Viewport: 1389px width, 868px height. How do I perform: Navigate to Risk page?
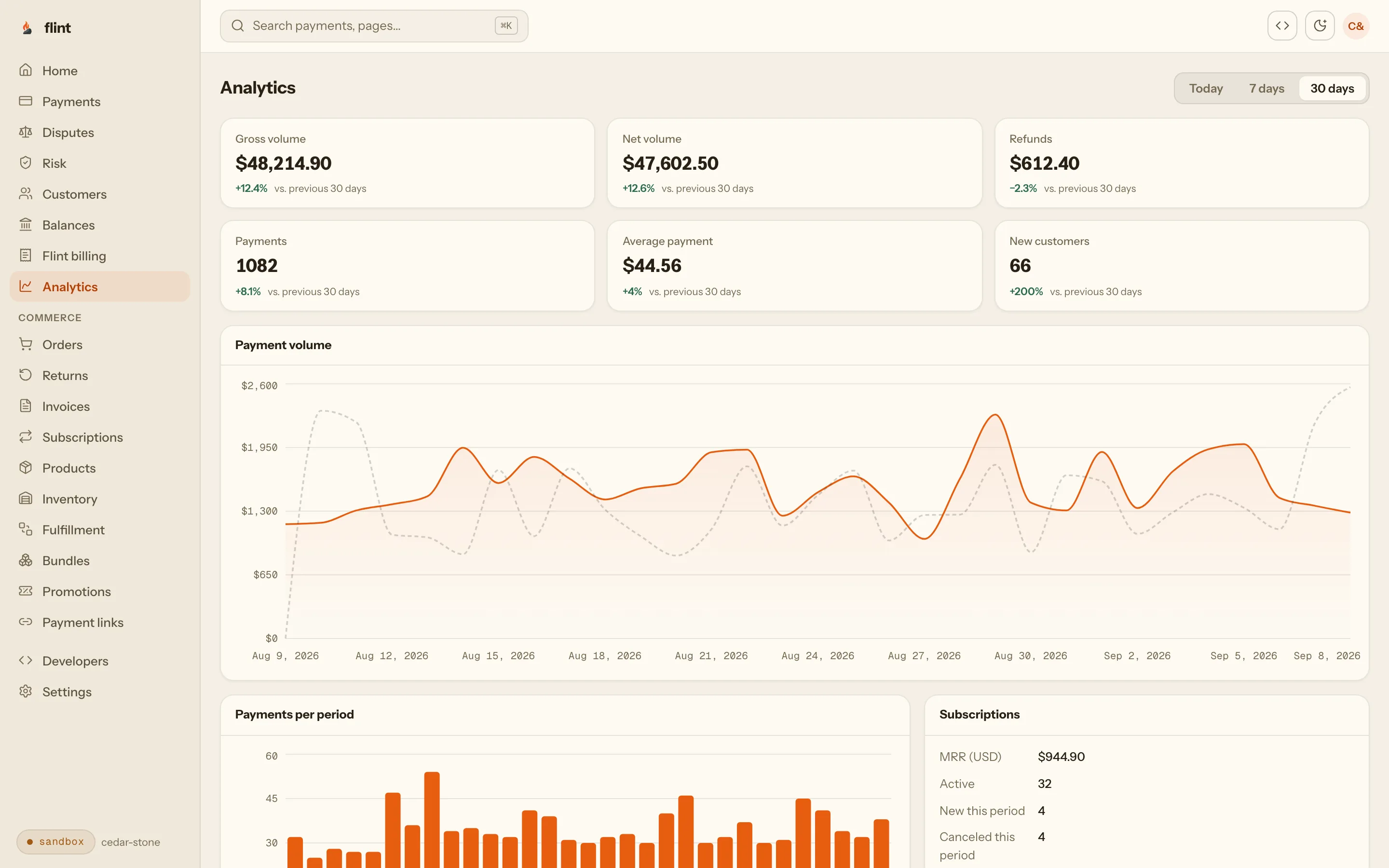(x=100, y=163)
